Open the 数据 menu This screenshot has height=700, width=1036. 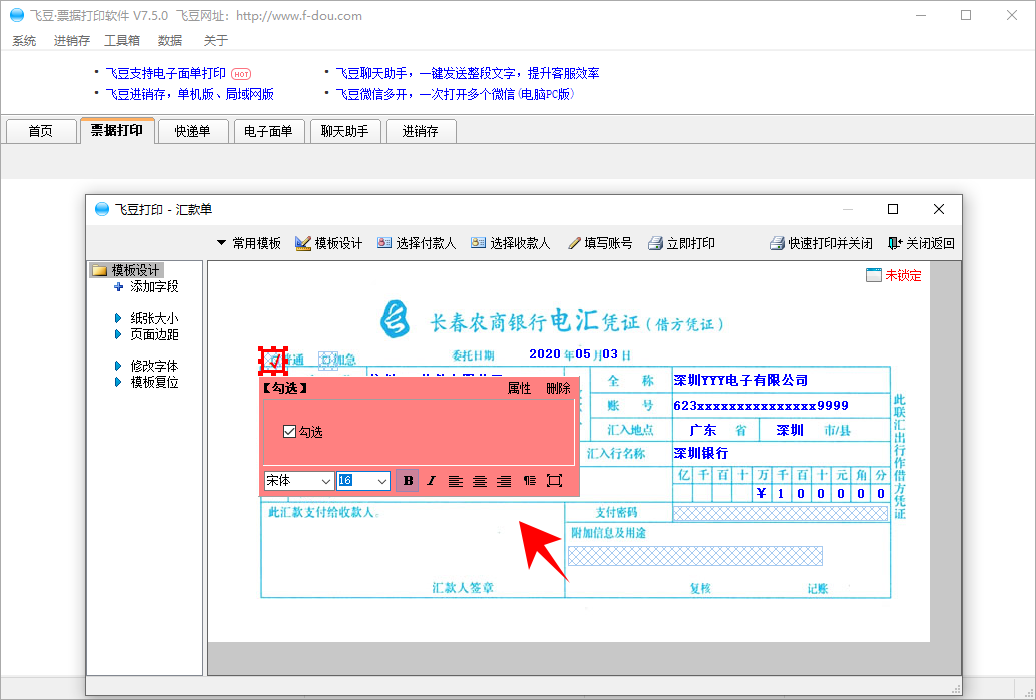click(170, 40)
